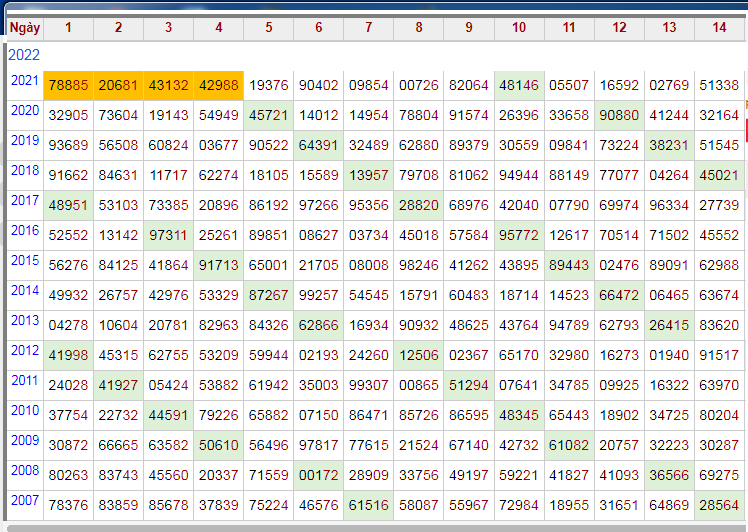Select the orange cell 42988
The image size is (748, 532).
[x=219, y=86]
